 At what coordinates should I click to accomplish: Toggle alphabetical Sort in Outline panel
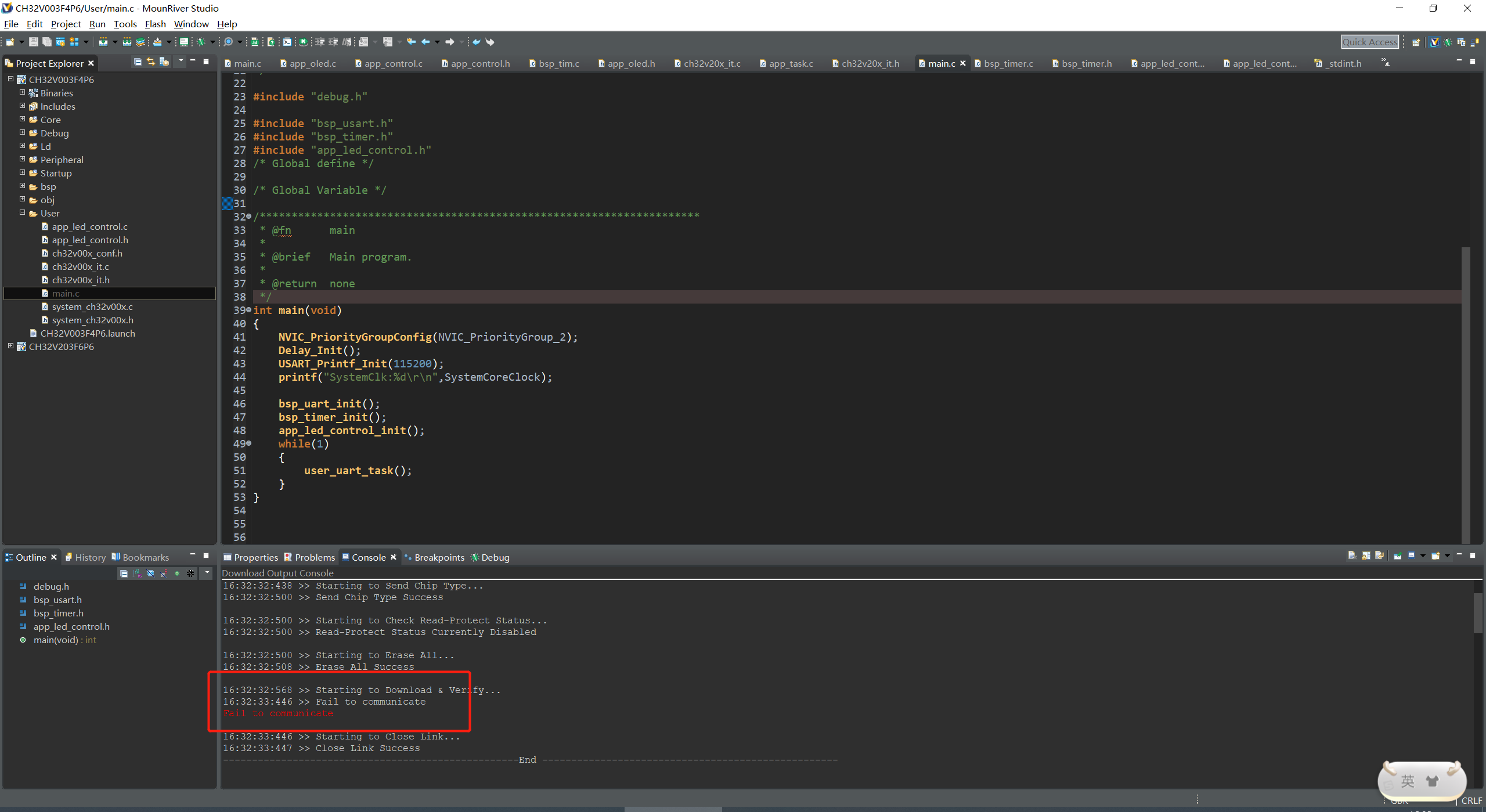(x=137, y=573)
